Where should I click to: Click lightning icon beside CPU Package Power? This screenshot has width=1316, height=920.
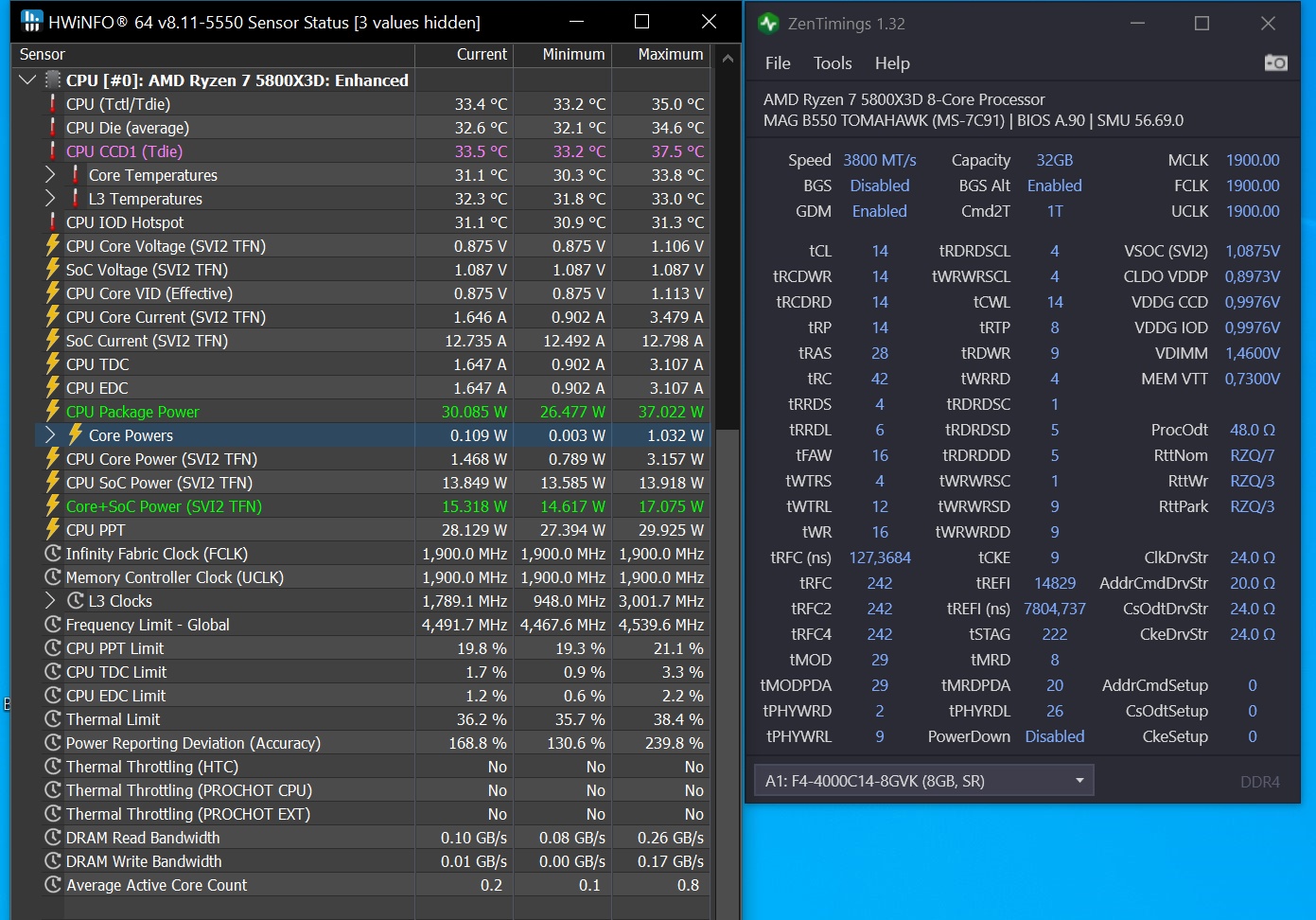tap(53, 412)
